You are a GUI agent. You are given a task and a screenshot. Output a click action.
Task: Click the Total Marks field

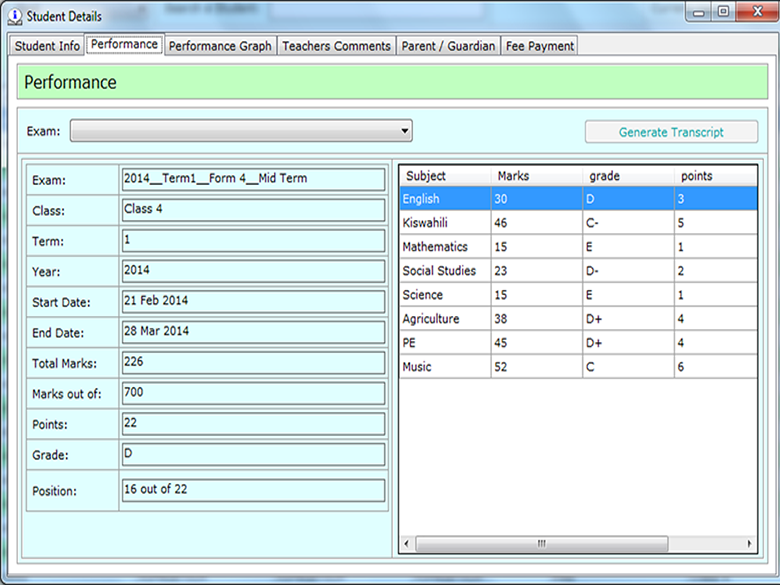coord(252,362)
